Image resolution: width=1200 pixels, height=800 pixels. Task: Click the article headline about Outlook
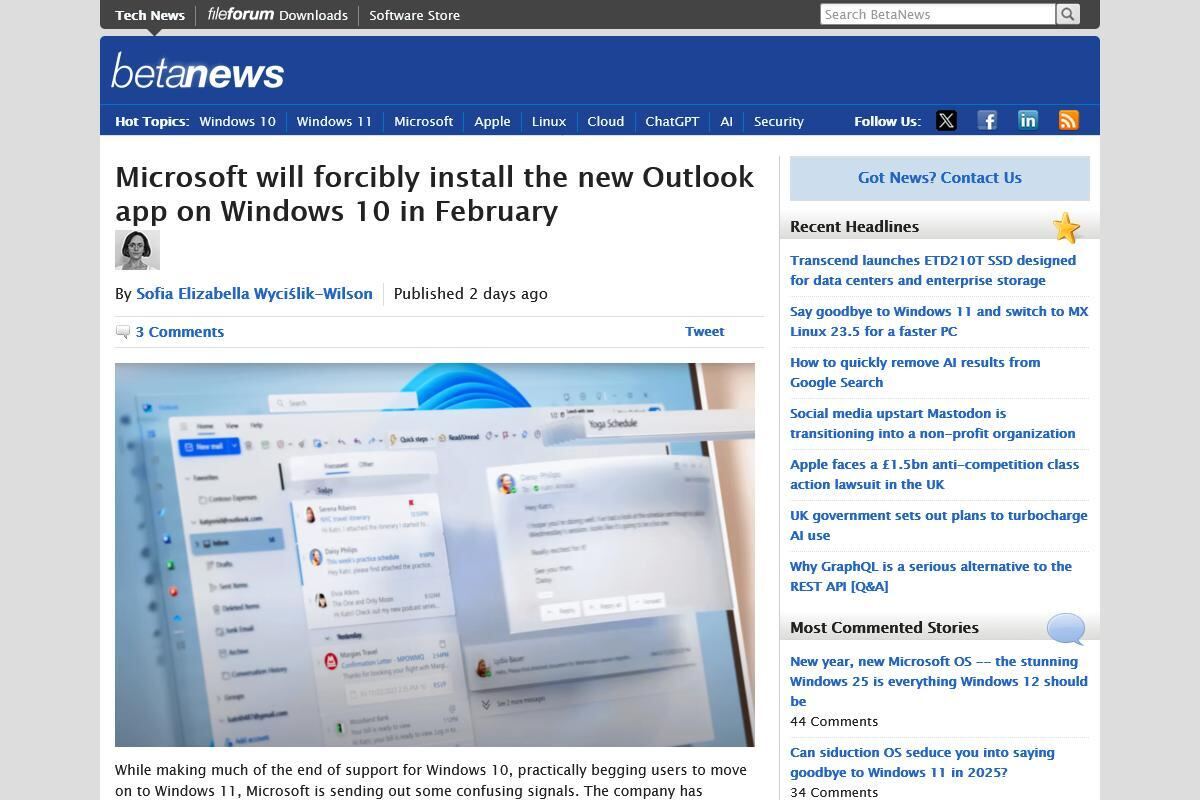tap(434, 193)
